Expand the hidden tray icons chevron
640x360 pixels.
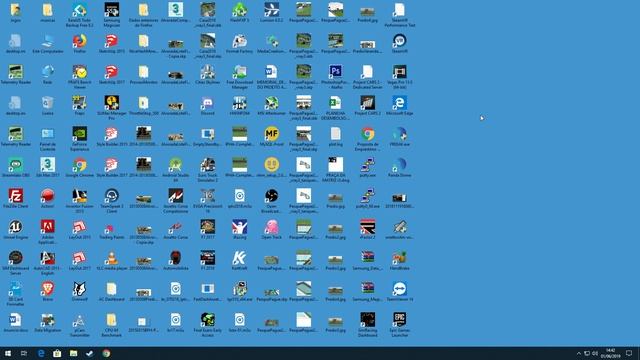click(x=578, y=353)
